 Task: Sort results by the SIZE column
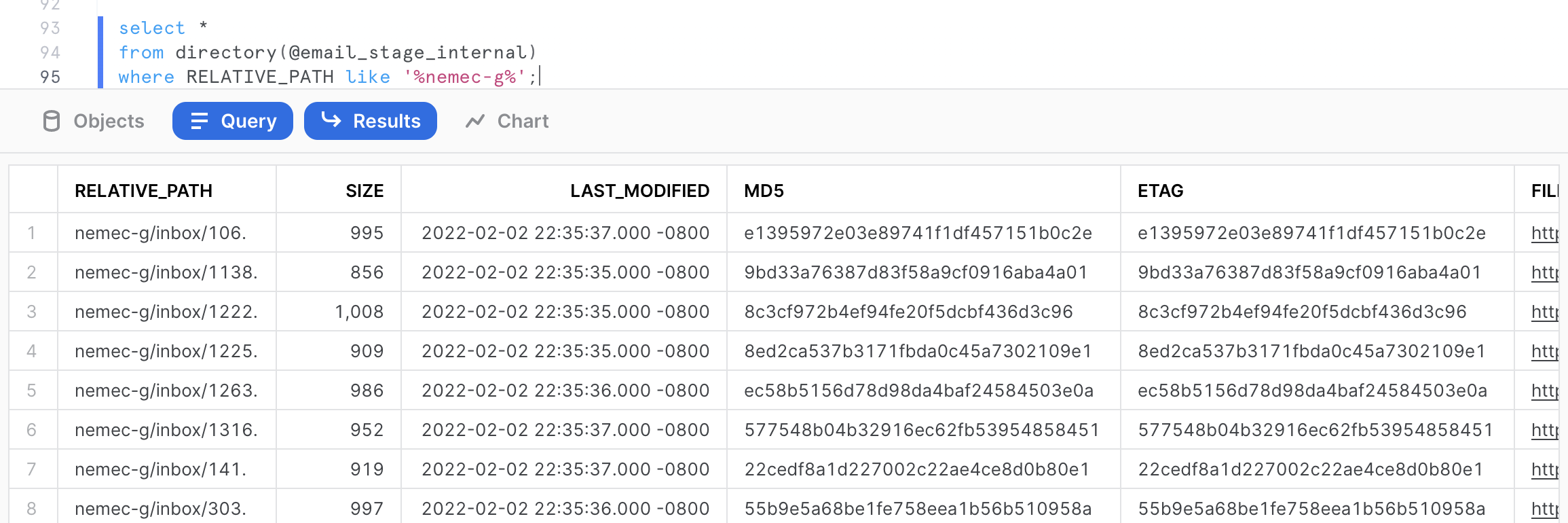[x=365, y=191]
